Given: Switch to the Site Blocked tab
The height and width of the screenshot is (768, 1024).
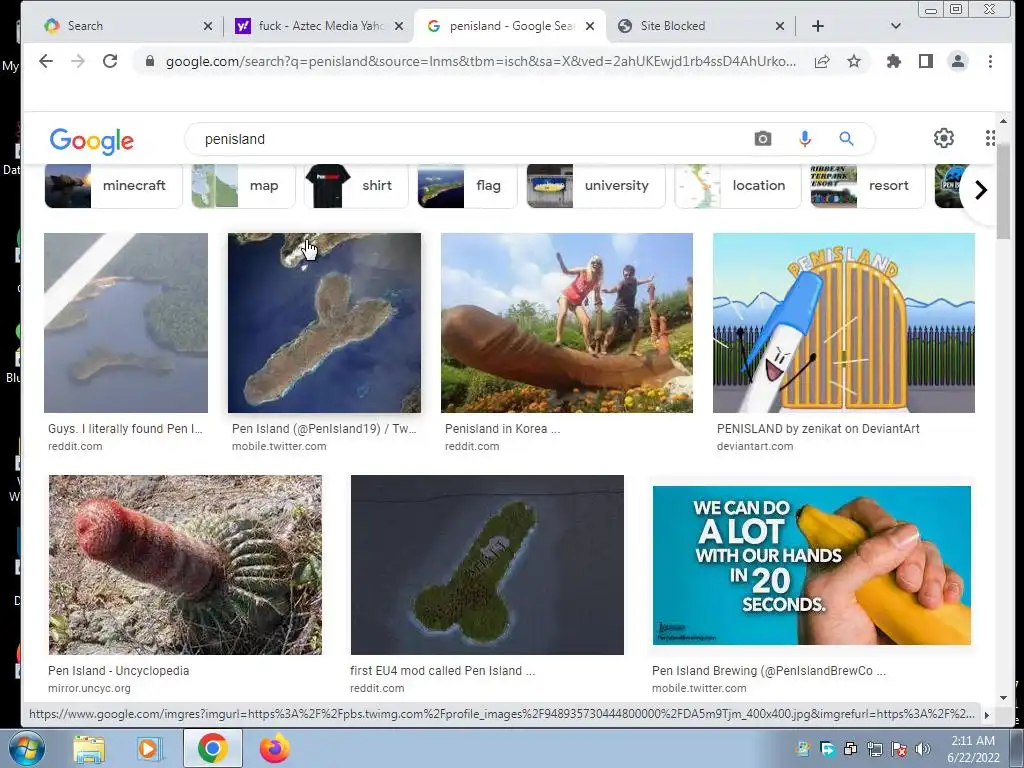Looking at the screenshot, I should 700,26.
